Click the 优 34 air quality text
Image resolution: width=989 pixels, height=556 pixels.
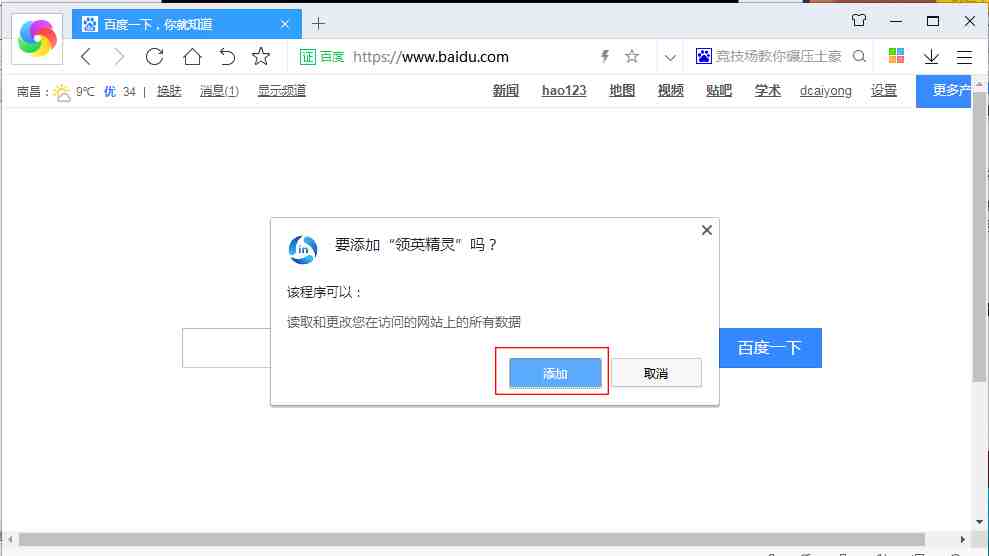point(120,91)
